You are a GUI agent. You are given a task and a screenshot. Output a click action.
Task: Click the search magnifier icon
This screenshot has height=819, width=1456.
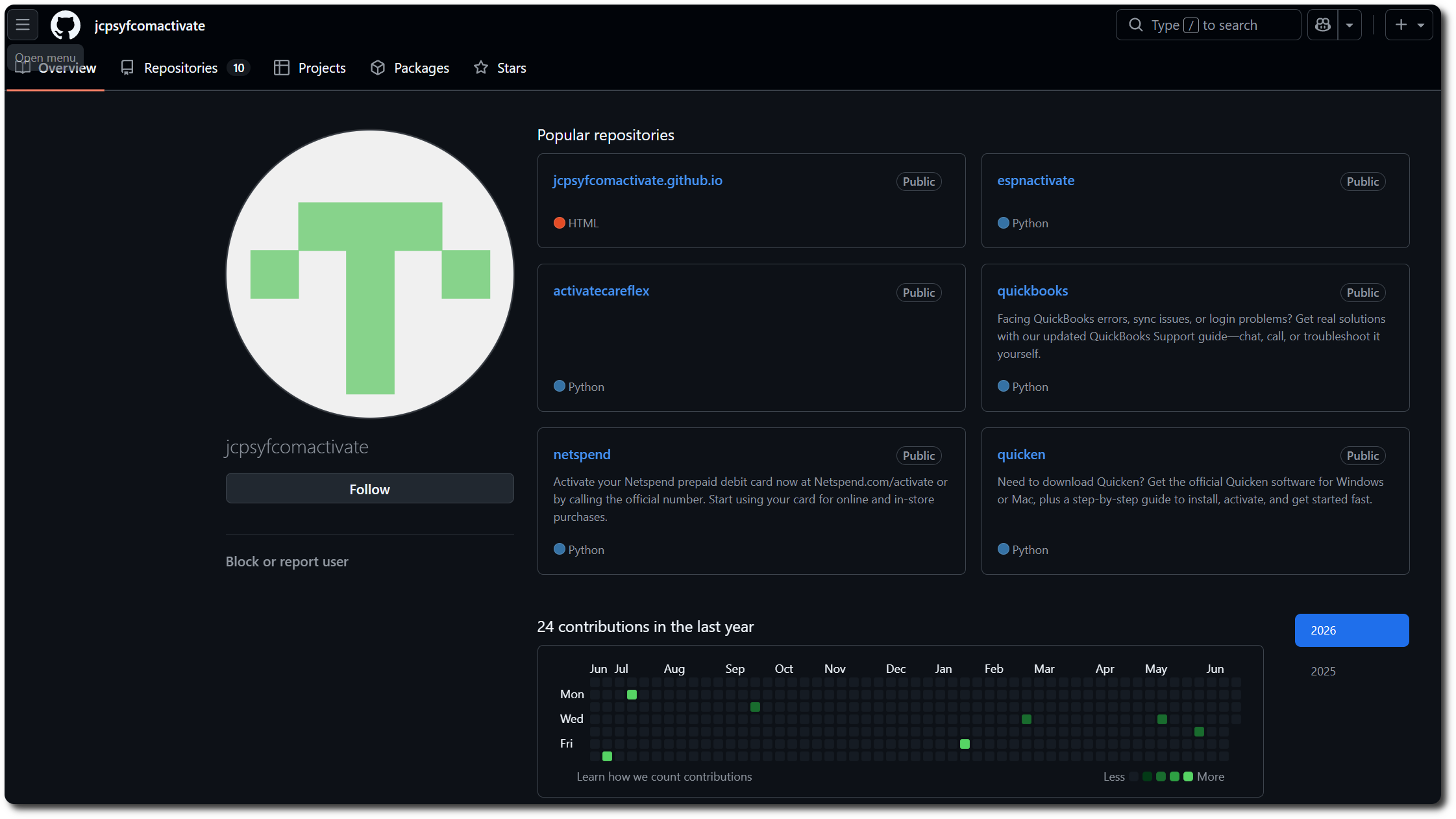(x=1135, y=25)
